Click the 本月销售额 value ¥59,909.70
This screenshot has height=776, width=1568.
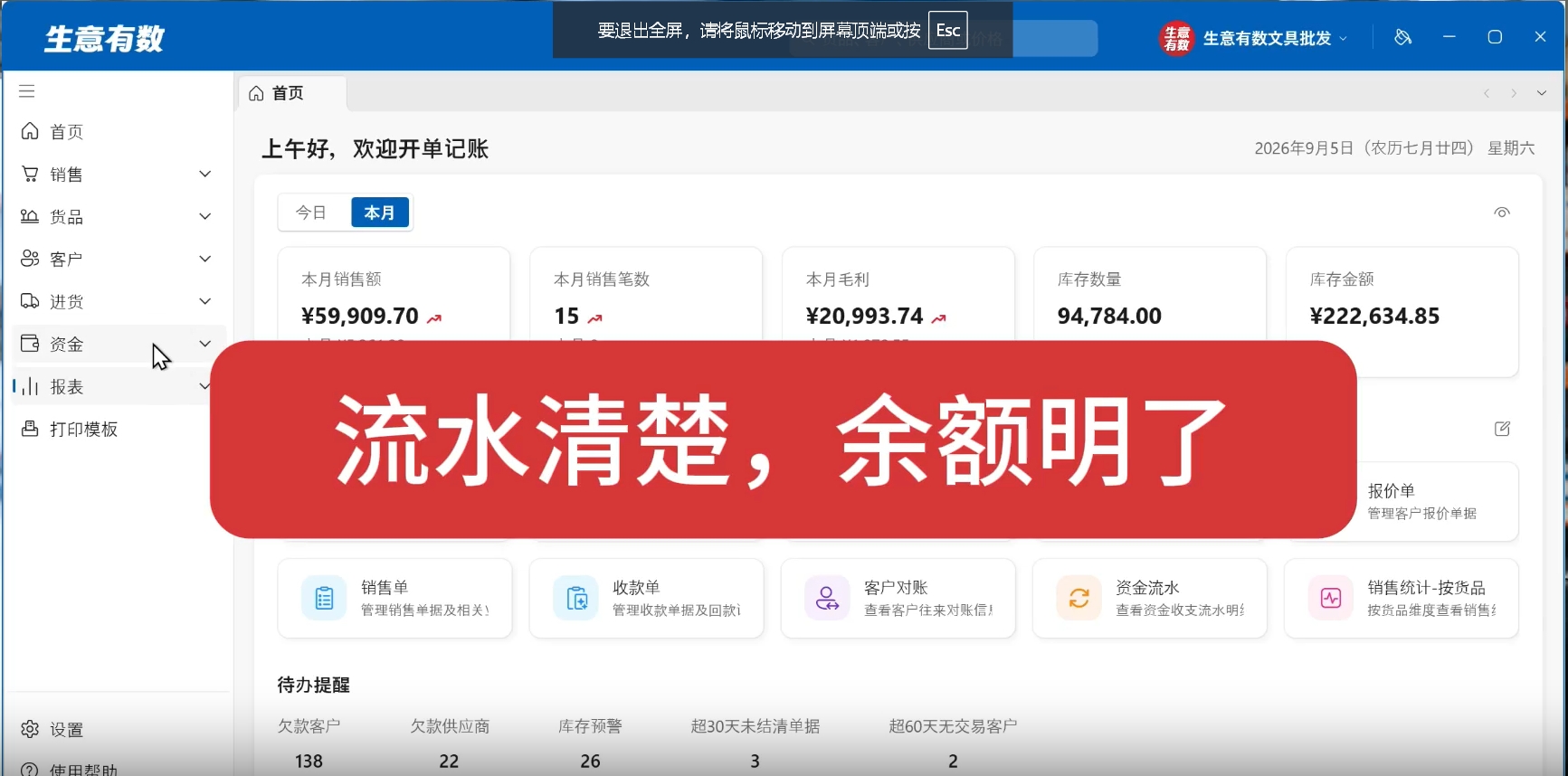[360, 316]
